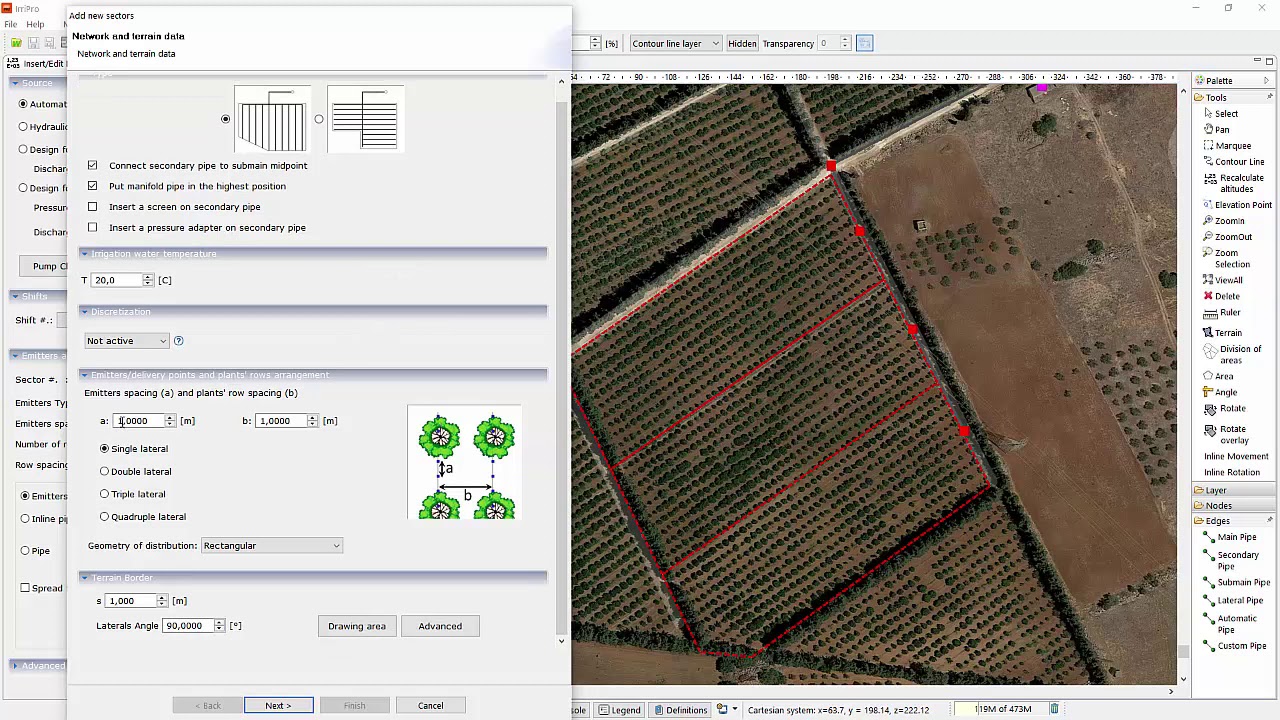
Task: Open the Drawing area button
Action: tap(357, 626)
